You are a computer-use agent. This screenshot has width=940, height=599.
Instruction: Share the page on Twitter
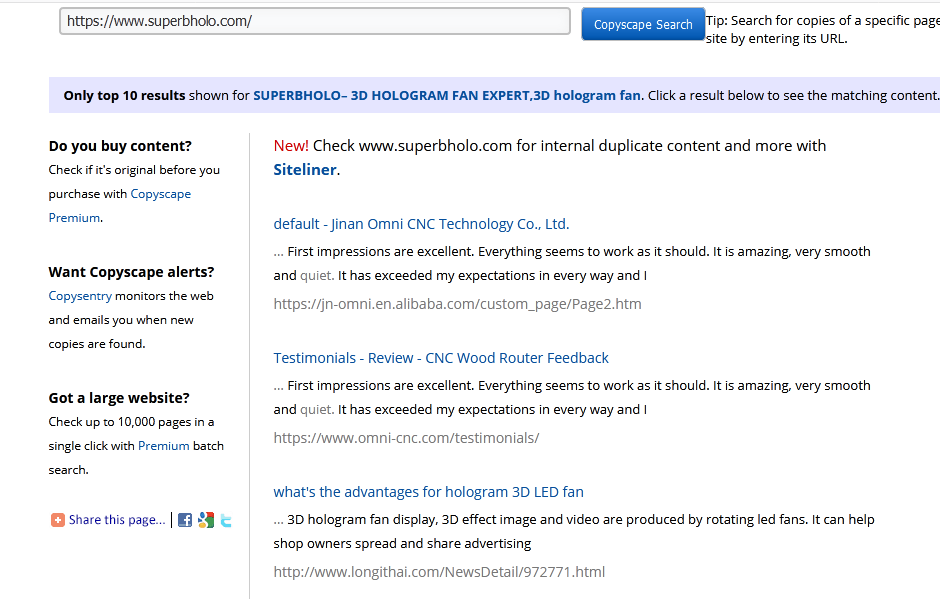point(226,520)
